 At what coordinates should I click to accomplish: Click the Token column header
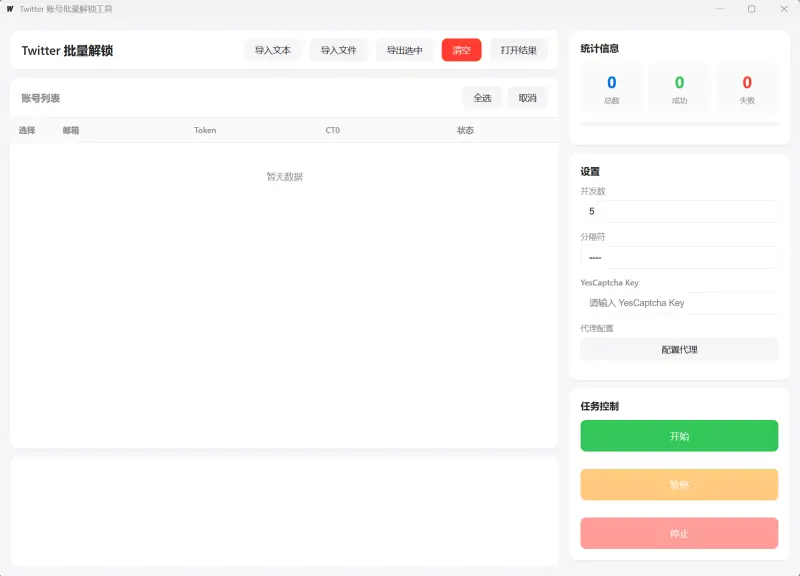point(205,130)
